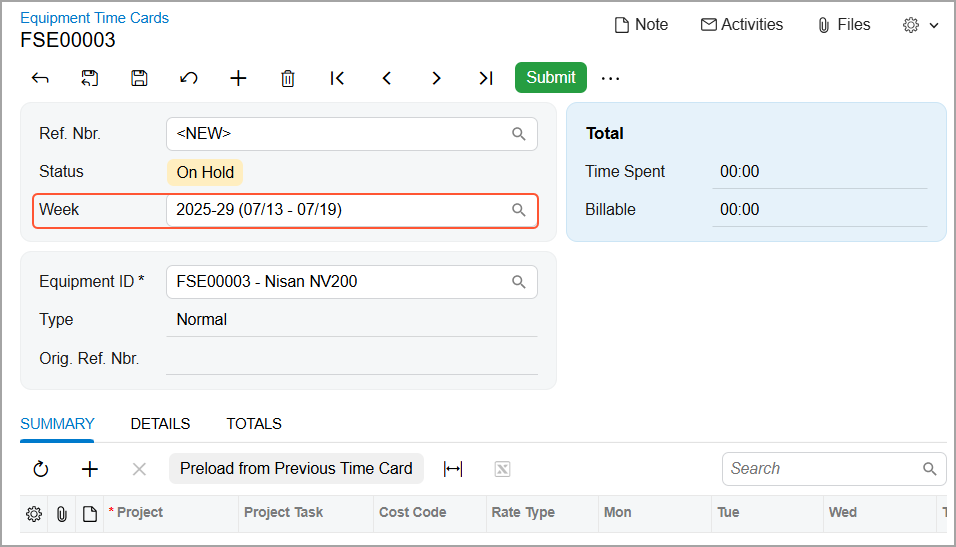This screenshot has height=547, width=956.
Task: Open the more actions ellipsis menu
Action: pos(610,78)
